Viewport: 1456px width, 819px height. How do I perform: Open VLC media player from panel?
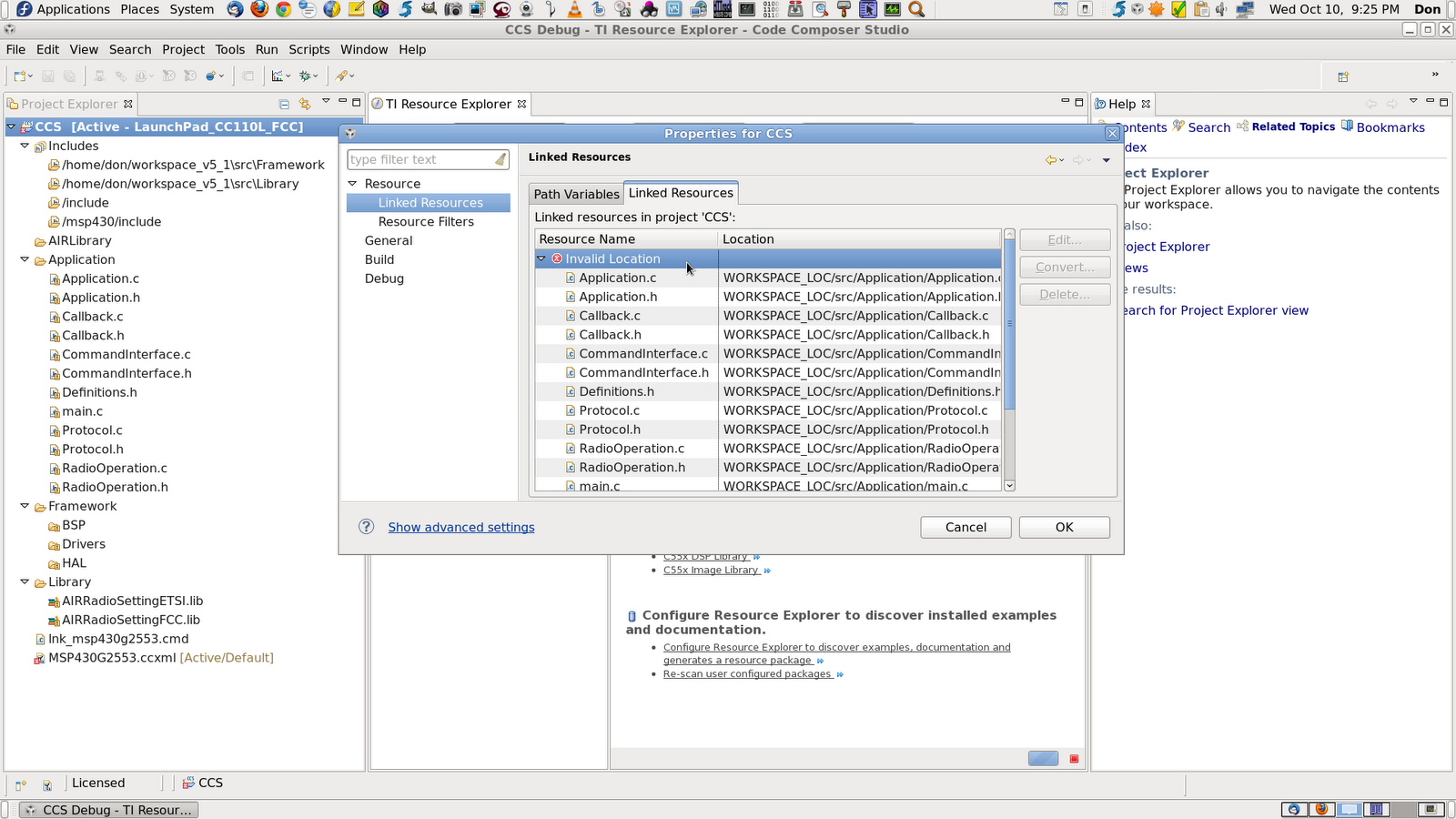(x=574, y=9)
